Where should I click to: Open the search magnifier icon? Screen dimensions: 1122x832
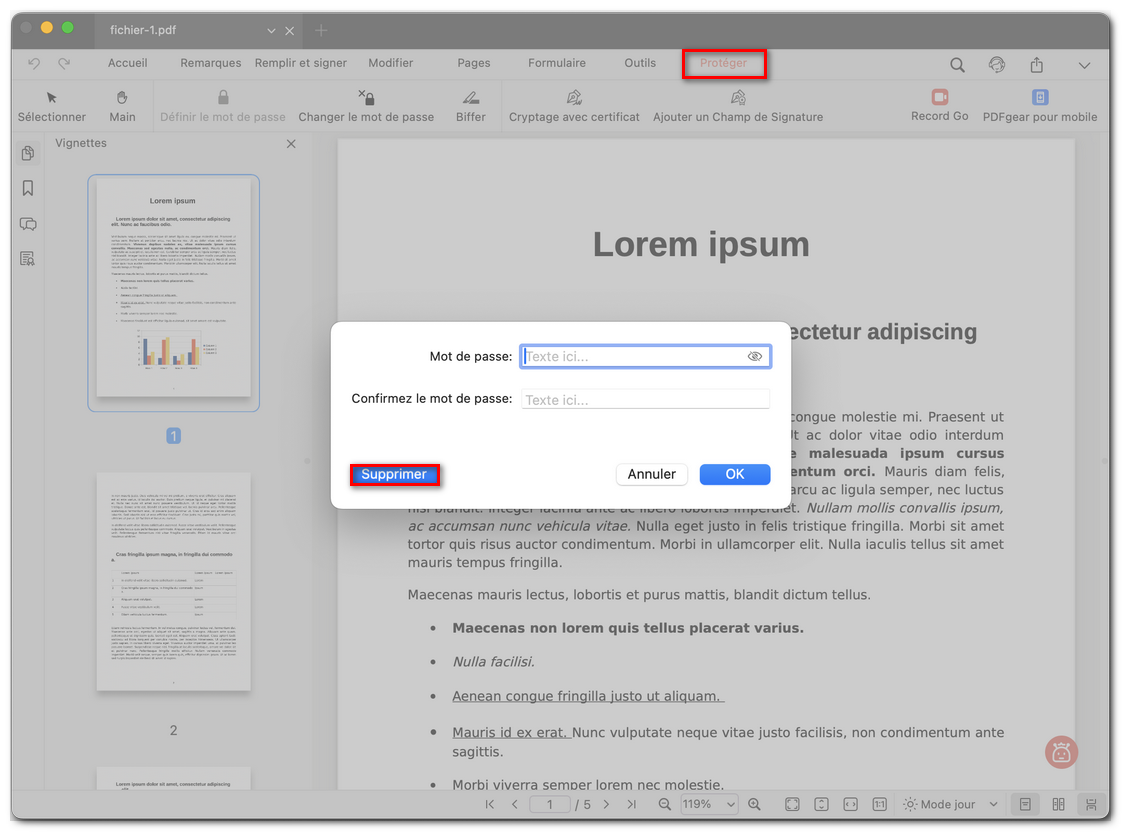957,64
